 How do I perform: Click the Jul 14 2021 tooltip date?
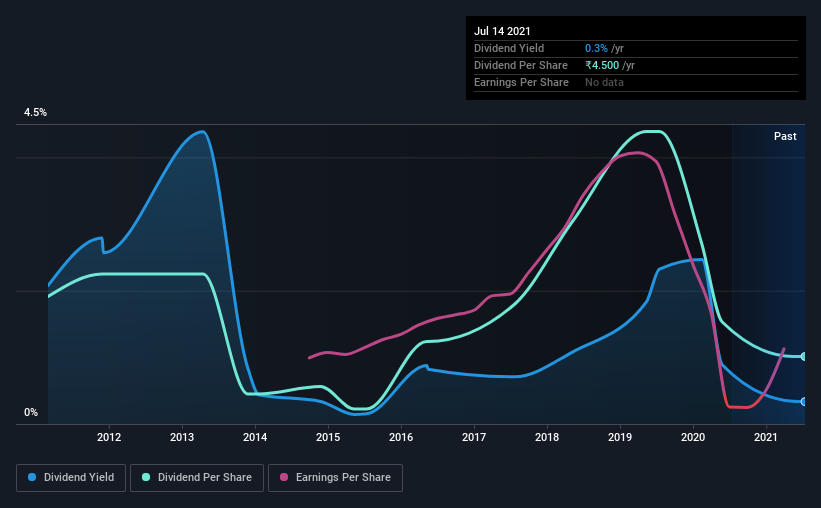[502, 31]
